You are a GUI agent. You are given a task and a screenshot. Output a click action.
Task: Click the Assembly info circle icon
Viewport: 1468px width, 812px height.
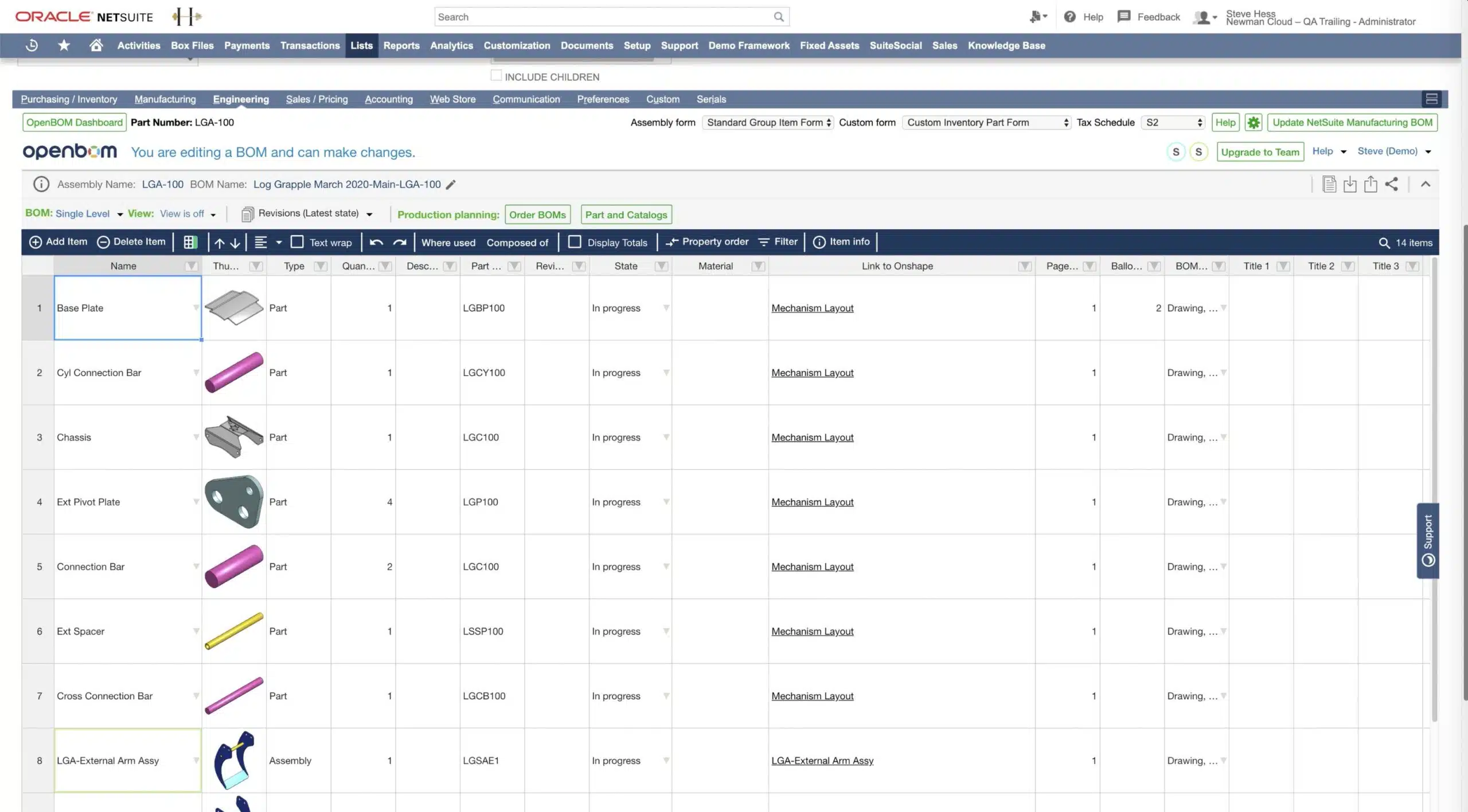(x=41, y=184)
